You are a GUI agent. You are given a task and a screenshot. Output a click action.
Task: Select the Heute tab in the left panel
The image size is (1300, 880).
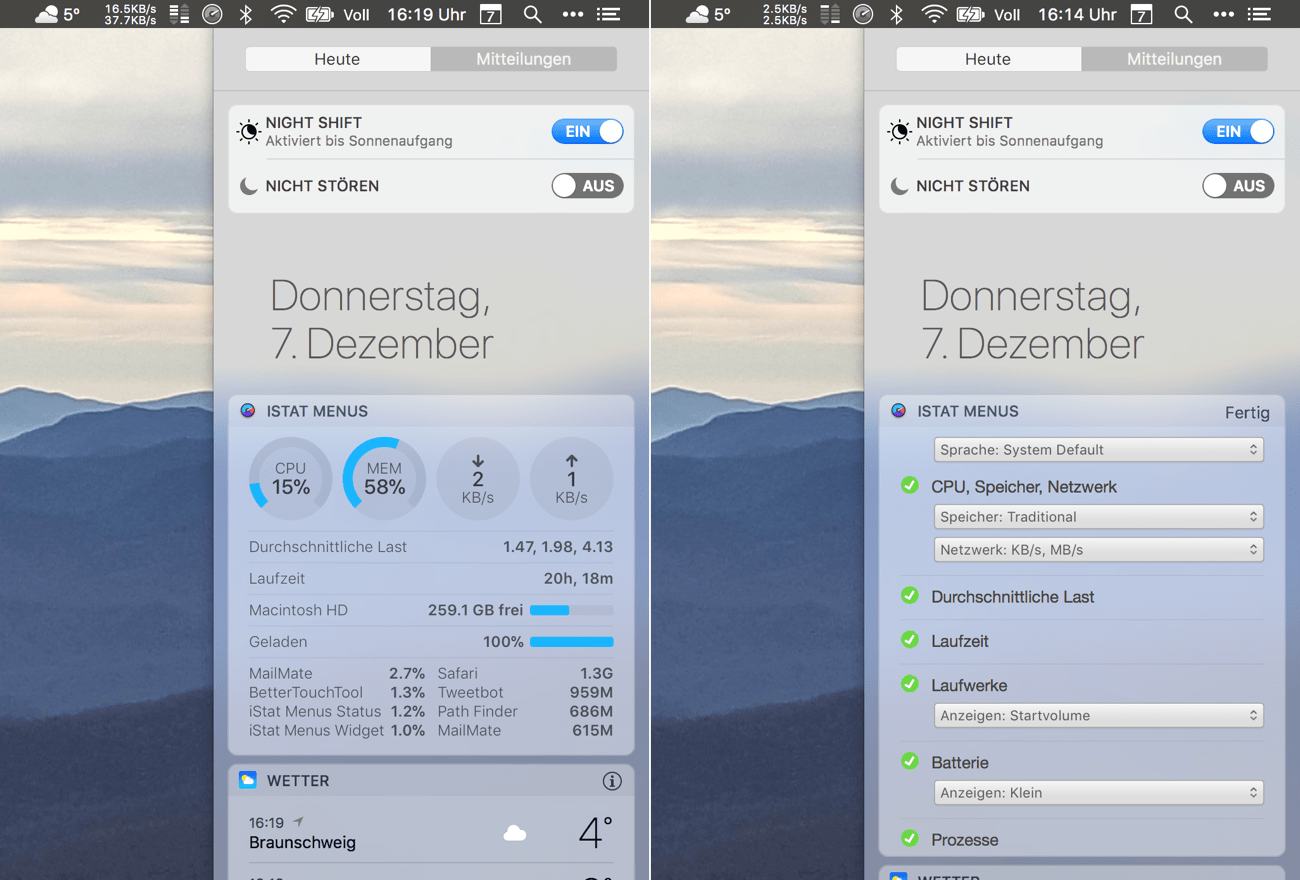pyautogui.click(x=338, y=59)
